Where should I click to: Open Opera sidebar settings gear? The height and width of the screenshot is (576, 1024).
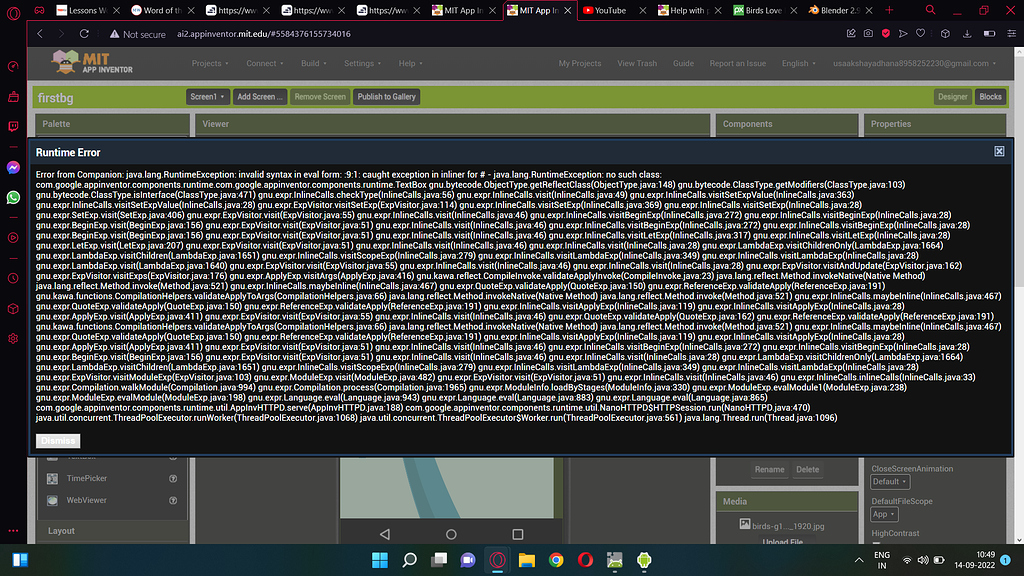(13, 338)
